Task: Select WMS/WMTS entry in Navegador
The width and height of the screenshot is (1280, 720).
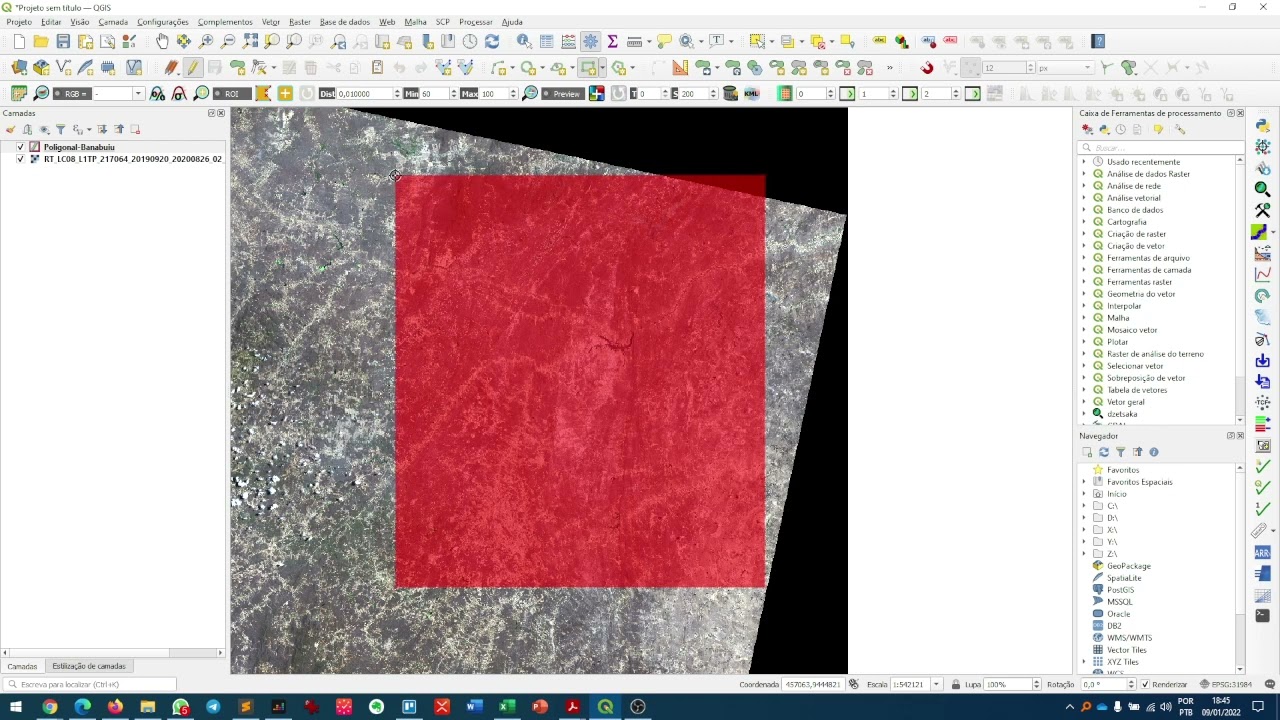Action: coord(1129,638)
